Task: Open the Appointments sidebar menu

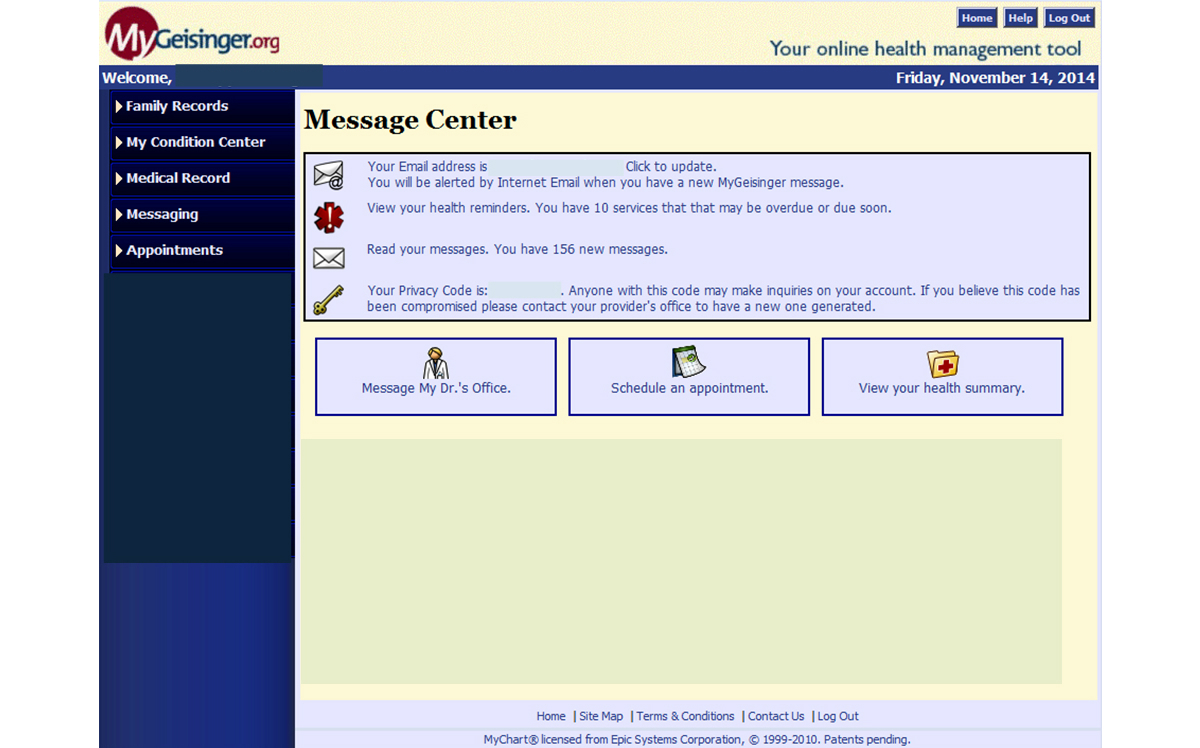Action: pos(174,250)
